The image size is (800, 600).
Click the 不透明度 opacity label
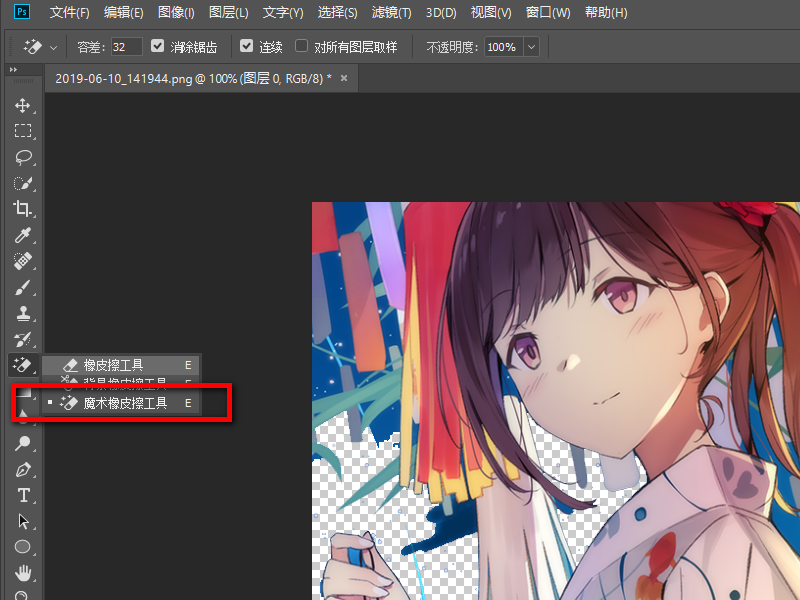tap(452, 47)
